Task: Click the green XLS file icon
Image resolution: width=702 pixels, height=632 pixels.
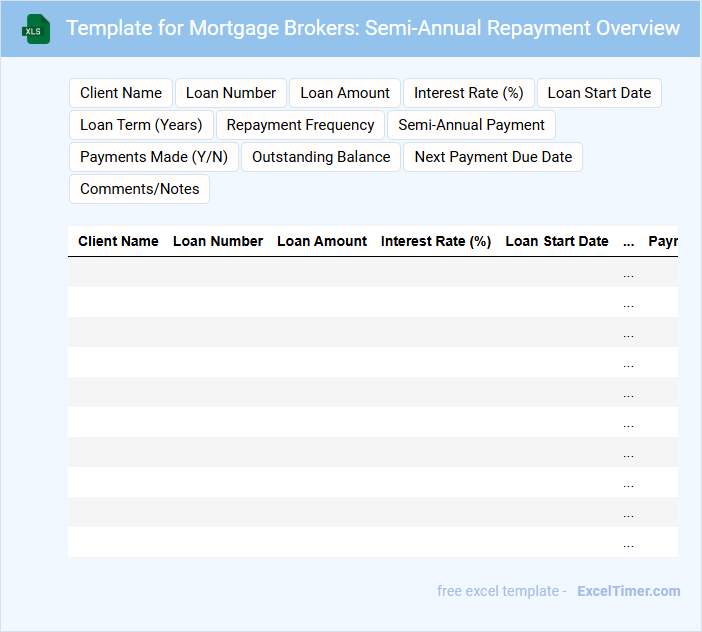Action: [x=36, y=29]
